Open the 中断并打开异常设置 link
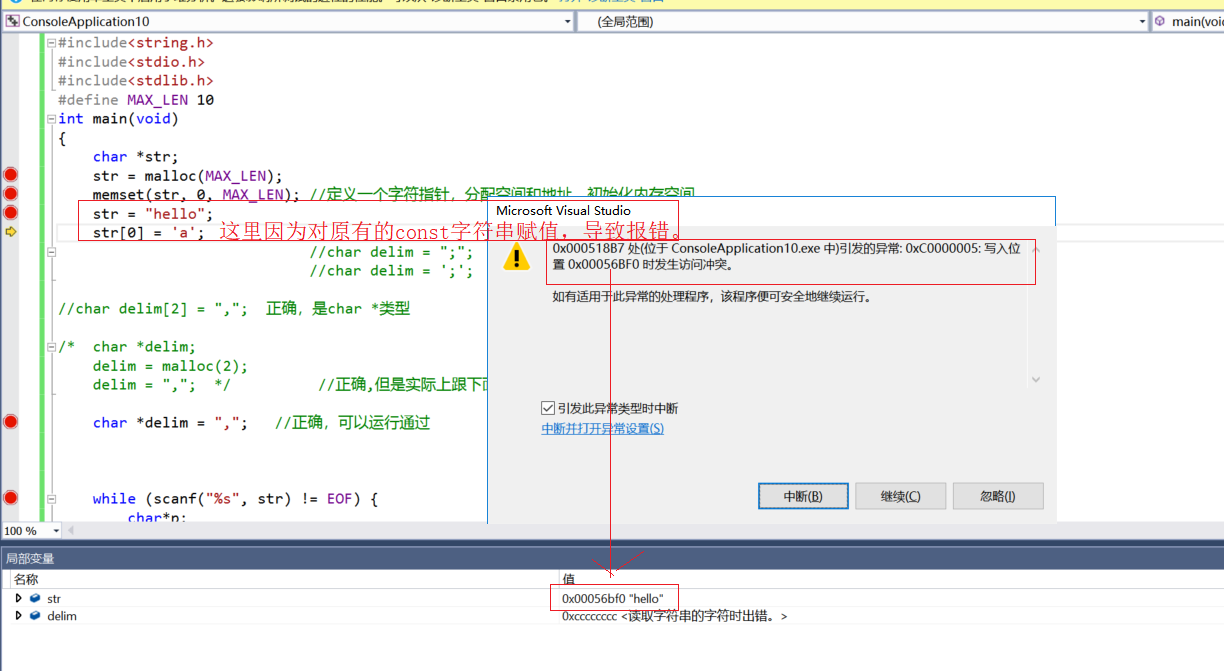Screen dimensions: 1224x671 coord(602,428)
